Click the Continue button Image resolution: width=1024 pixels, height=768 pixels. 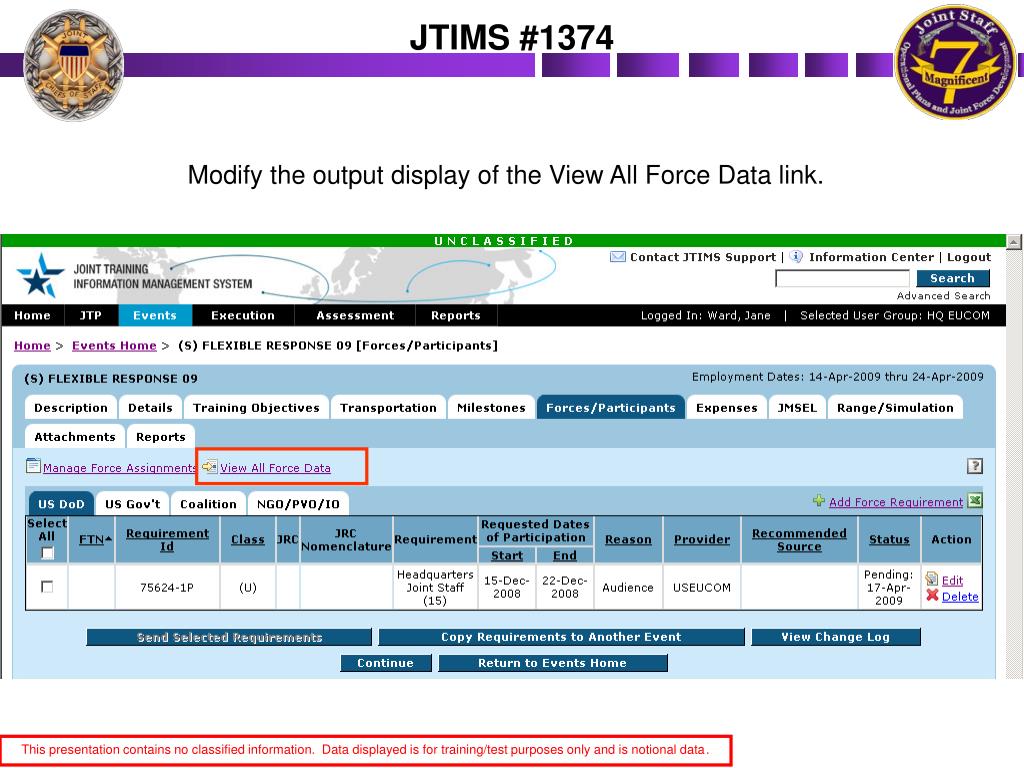tap(385, 663)
